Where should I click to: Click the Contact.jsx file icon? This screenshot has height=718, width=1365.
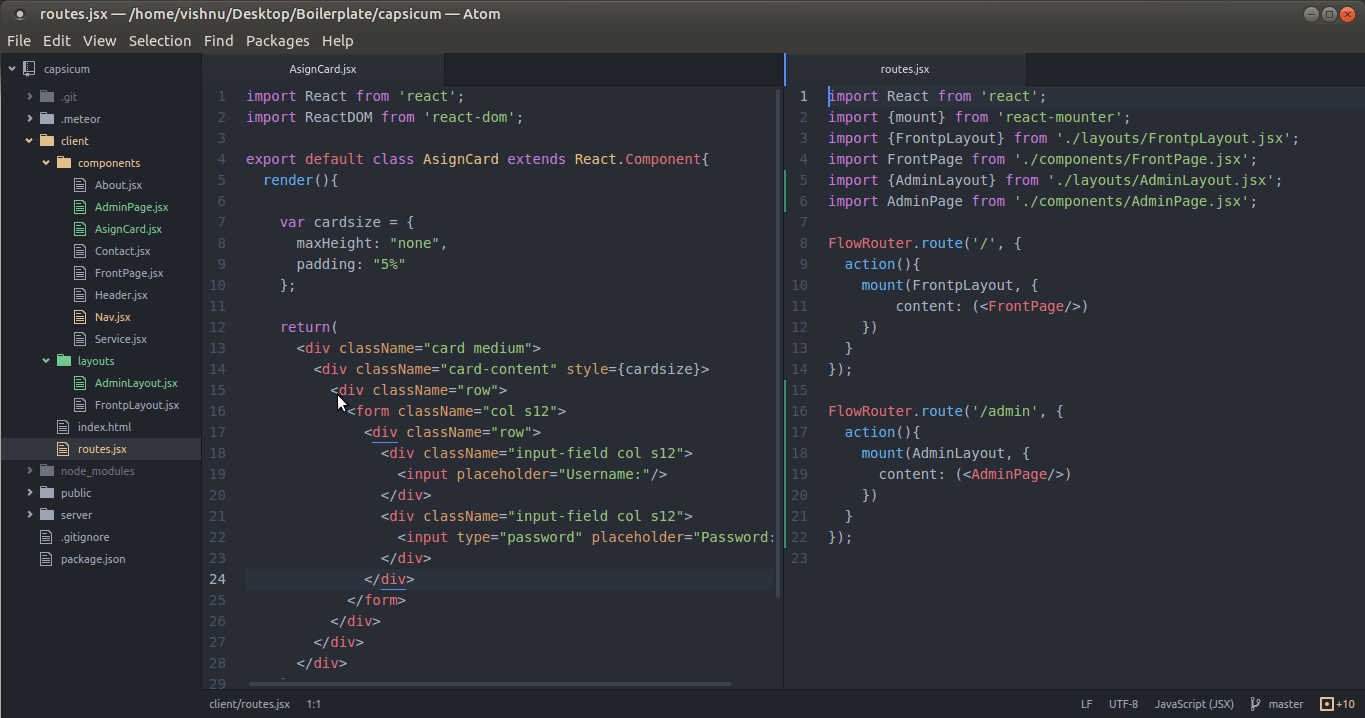coord(81,251)
